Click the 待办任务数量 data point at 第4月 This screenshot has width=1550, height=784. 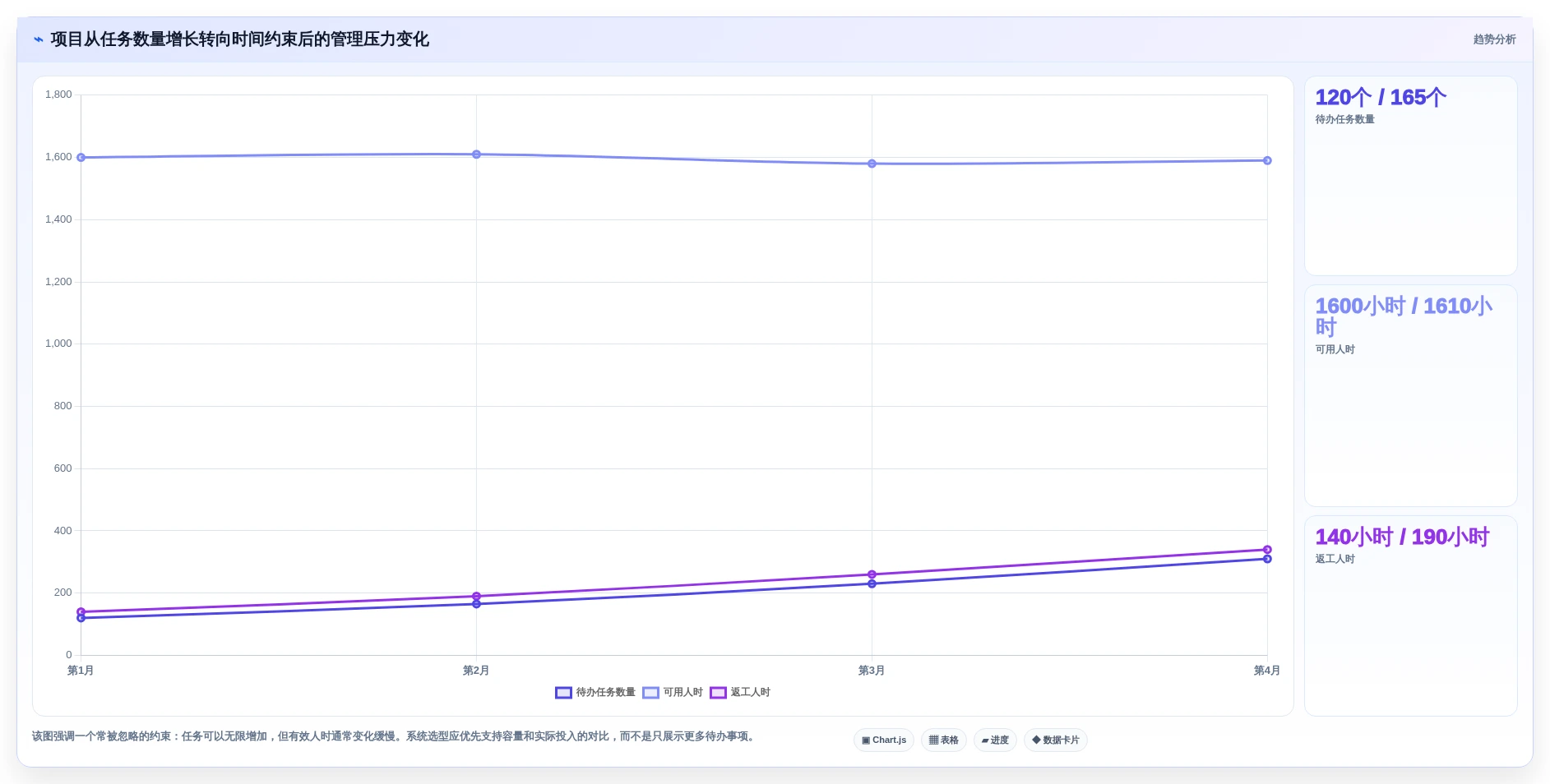click(x=1267, y=559)
